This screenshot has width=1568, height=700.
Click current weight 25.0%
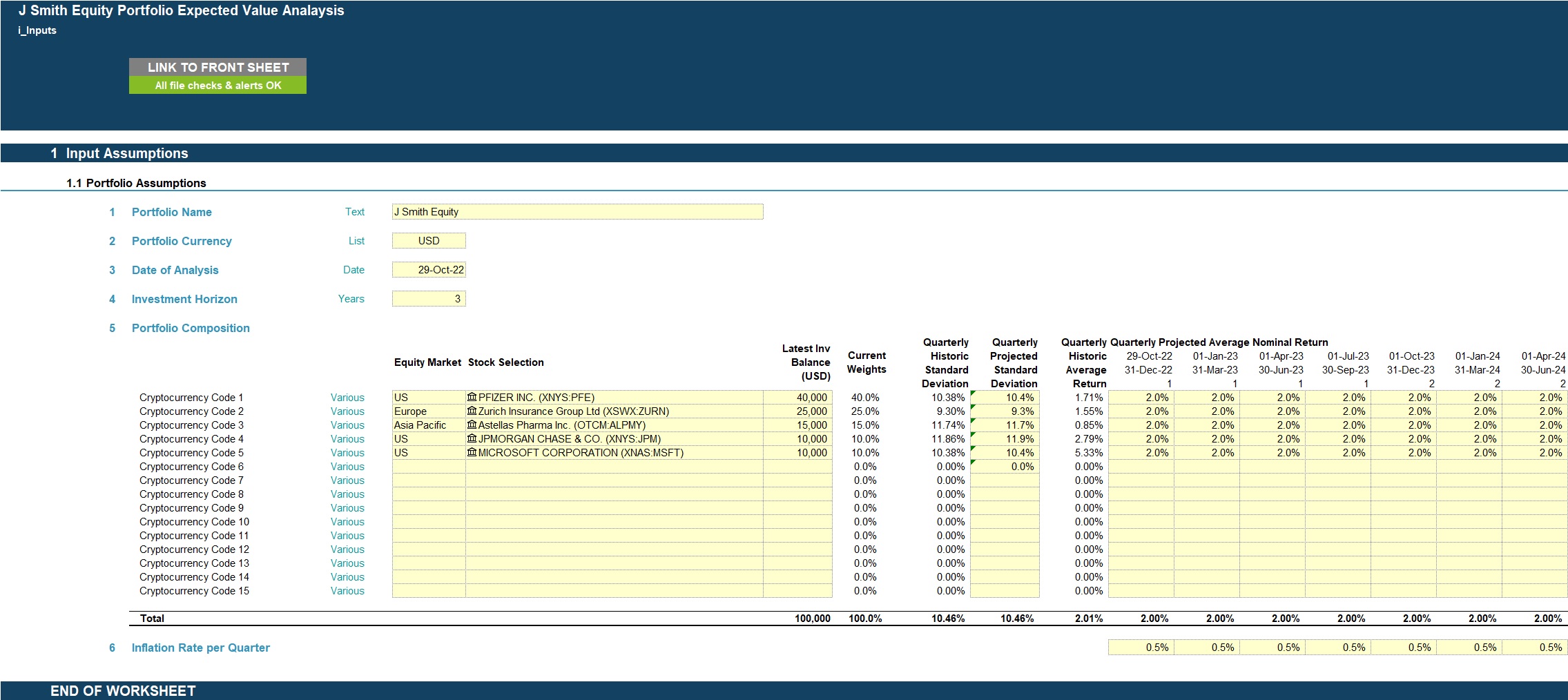pyautogui.click(x=865, y=411)
